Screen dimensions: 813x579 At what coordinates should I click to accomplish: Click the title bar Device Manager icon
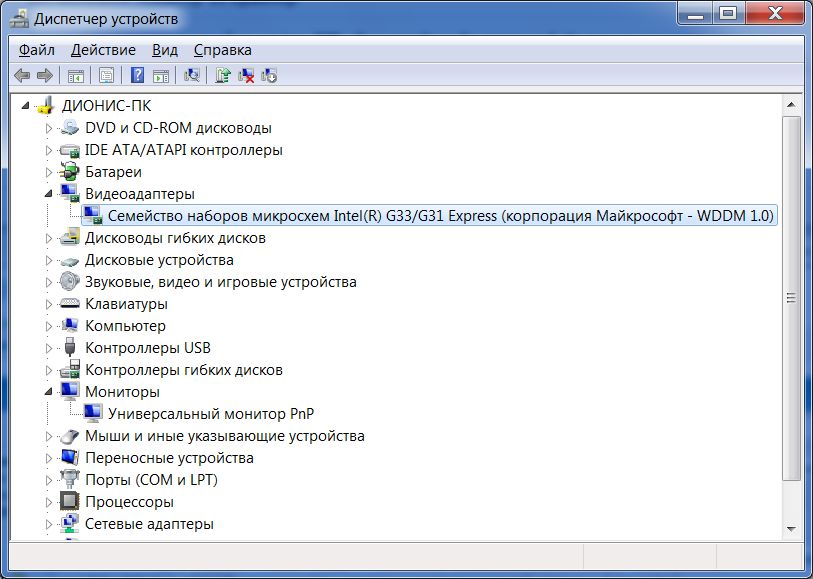(20, 19)
